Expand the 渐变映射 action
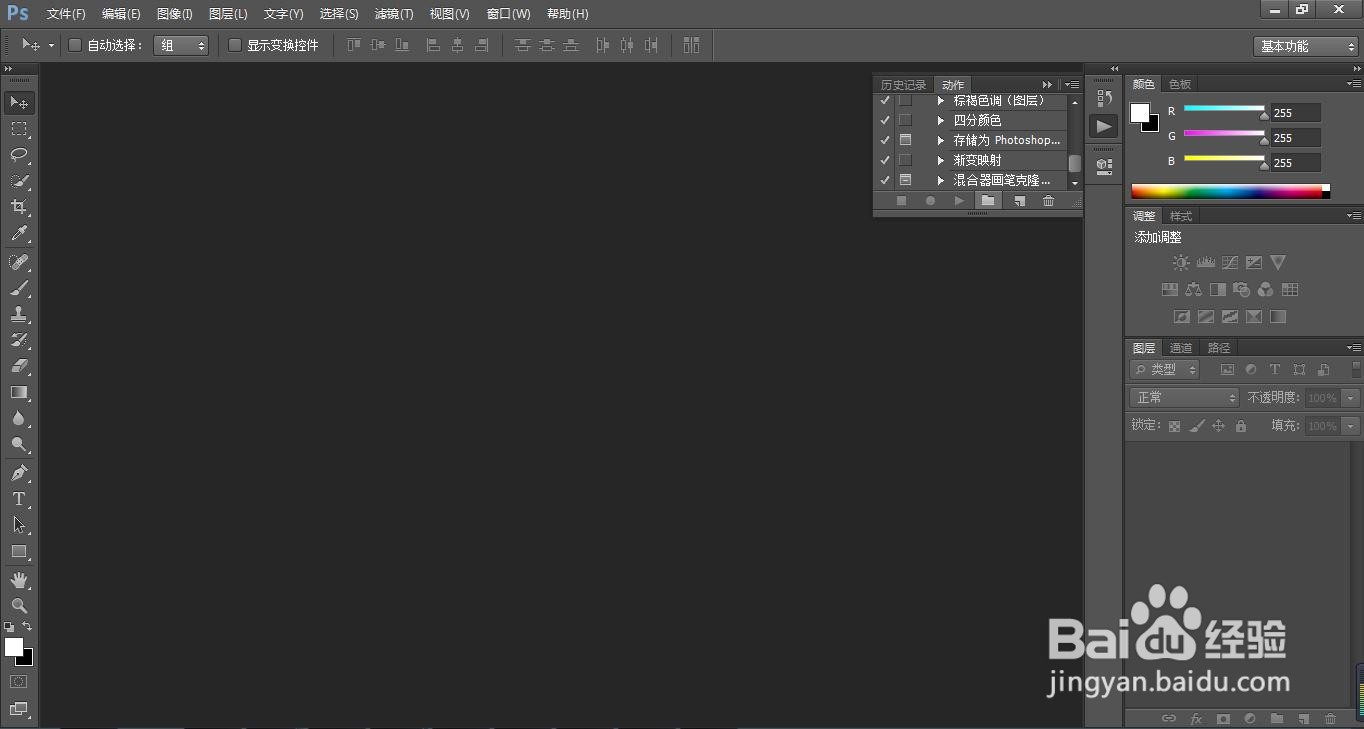The height and width of the screenshot is (729, 1364). coord(941,160)
